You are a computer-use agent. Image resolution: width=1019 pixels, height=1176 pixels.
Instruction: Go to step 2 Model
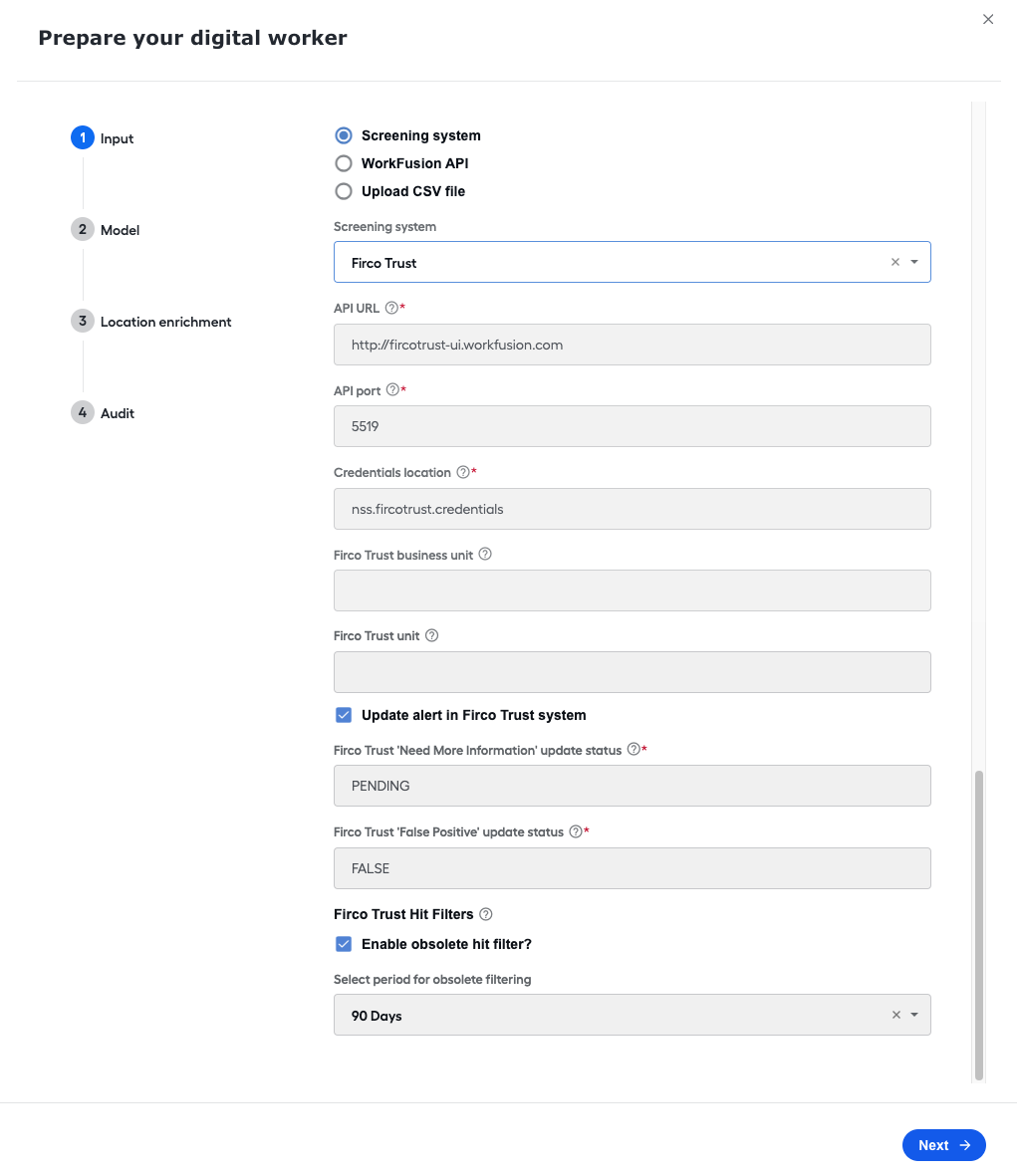tap(105, 229)
